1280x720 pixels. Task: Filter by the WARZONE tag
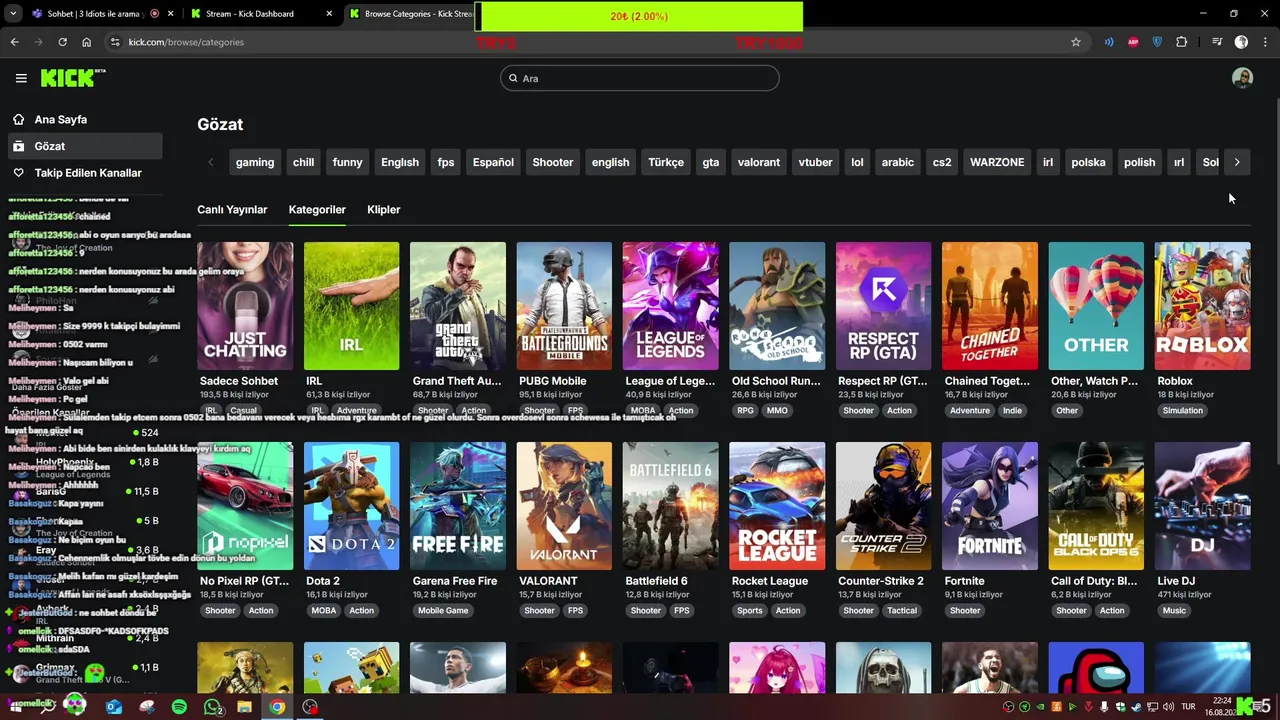coord(997,162)
